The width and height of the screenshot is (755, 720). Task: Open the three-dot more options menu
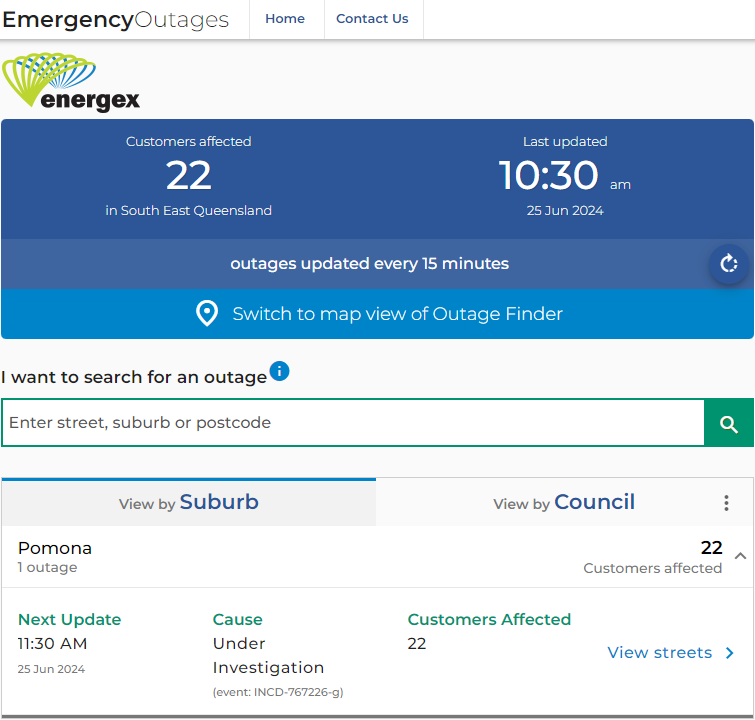727,503
